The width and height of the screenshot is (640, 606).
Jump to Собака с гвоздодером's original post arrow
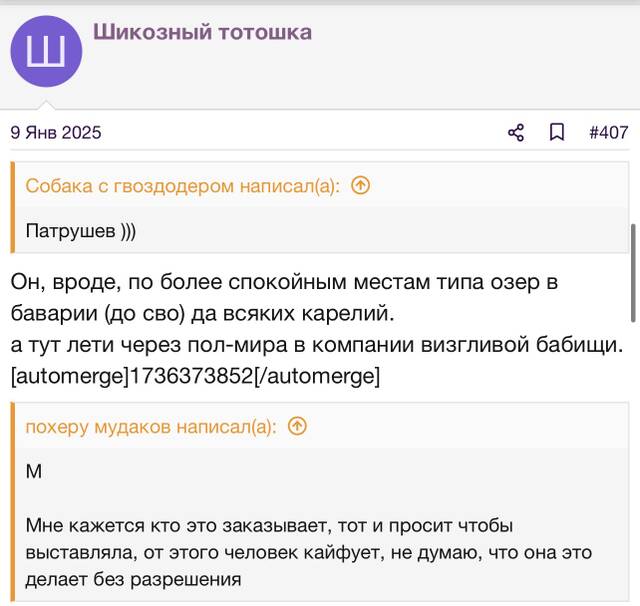click(x=360, y=186)
